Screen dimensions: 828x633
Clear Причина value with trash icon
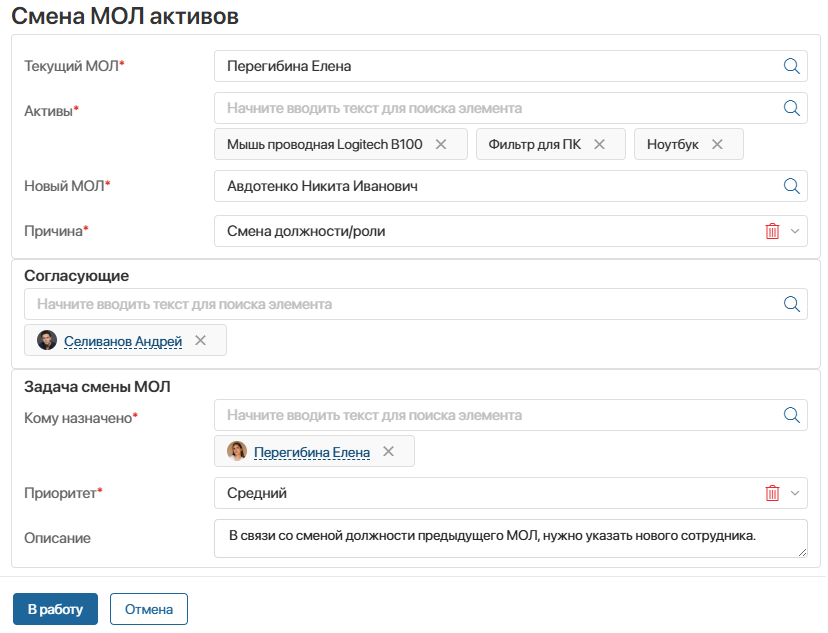click(x=772, y=231)
